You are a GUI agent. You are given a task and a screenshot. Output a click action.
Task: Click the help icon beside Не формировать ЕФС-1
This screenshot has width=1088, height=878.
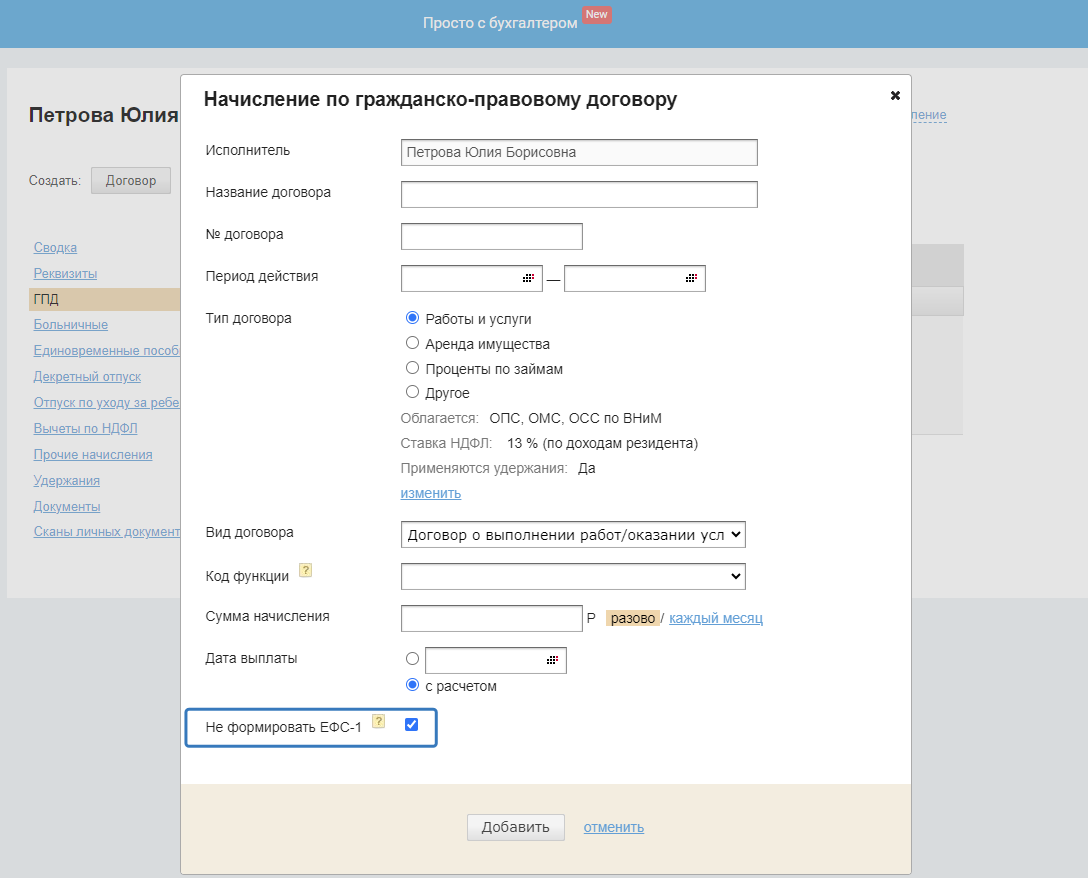379,721
